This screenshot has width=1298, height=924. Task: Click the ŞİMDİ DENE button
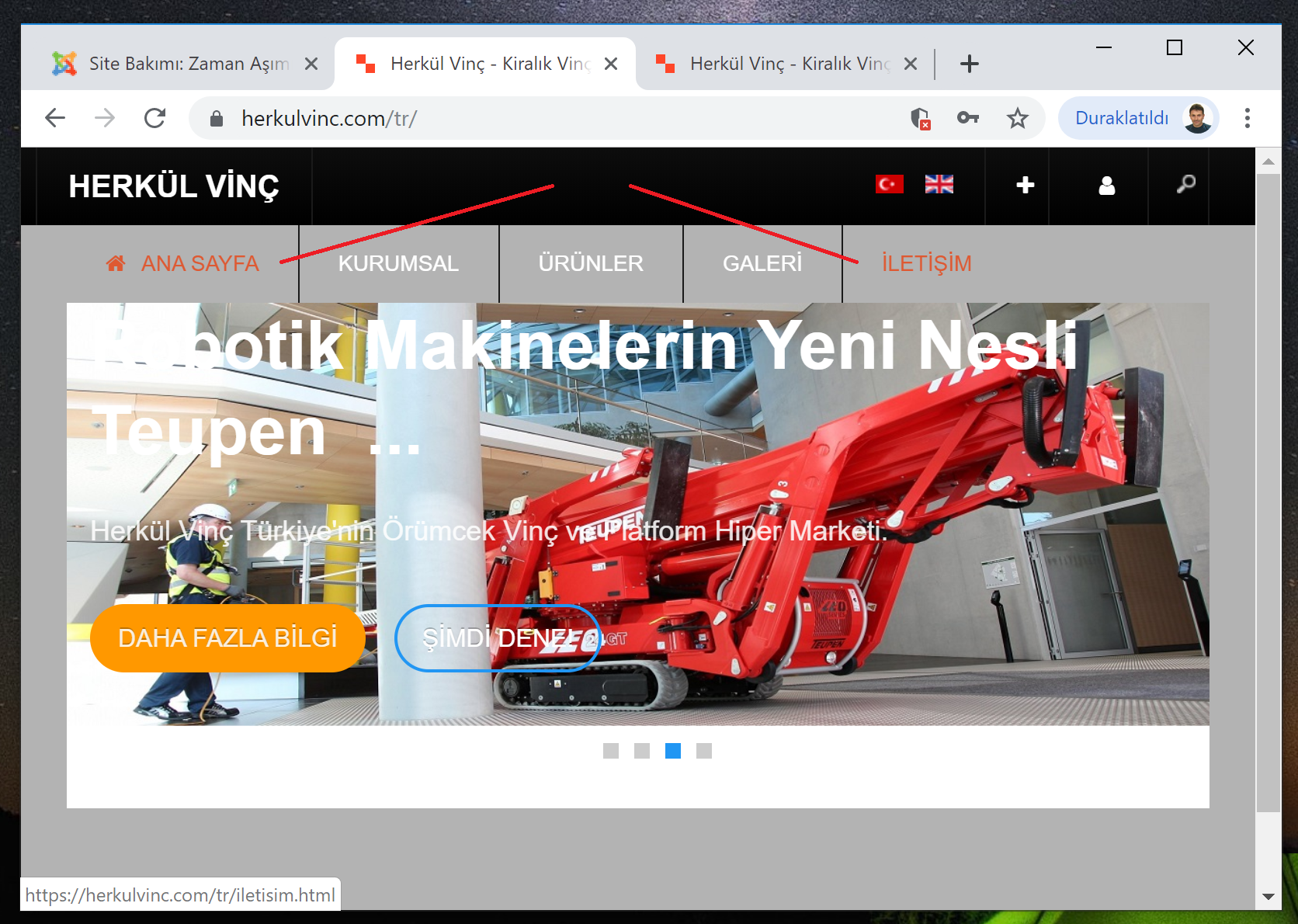coord(498,638)
